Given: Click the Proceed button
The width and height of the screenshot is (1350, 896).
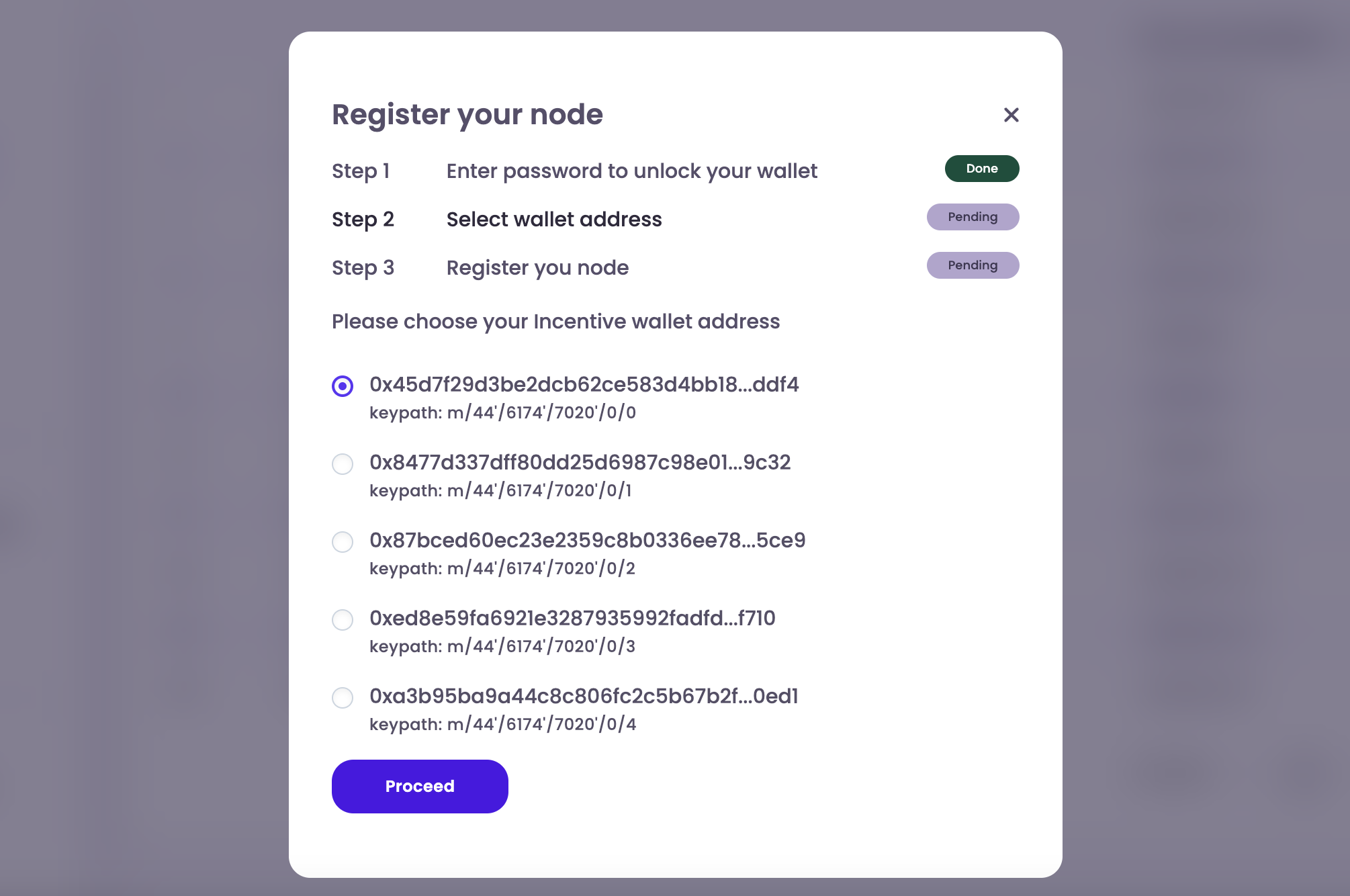Looking at the screenshot, I should [x=419, y=786].
